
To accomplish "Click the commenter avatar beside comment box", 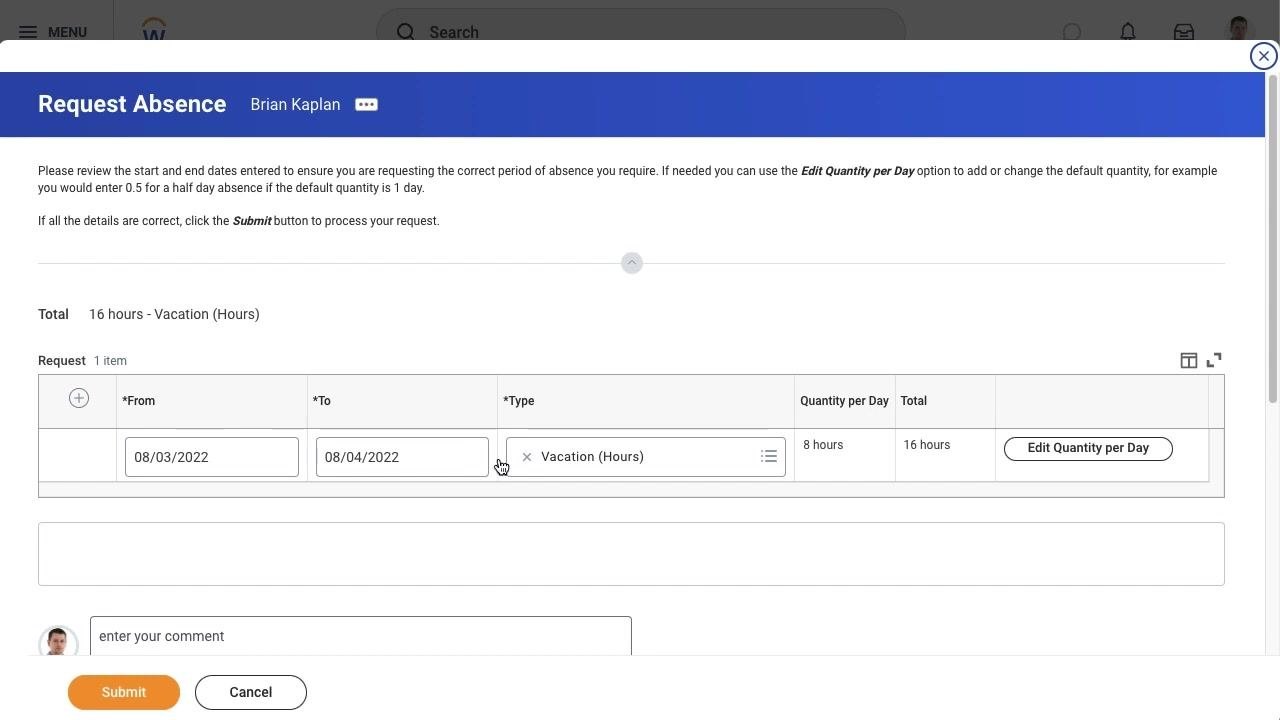I will [58, 641].
